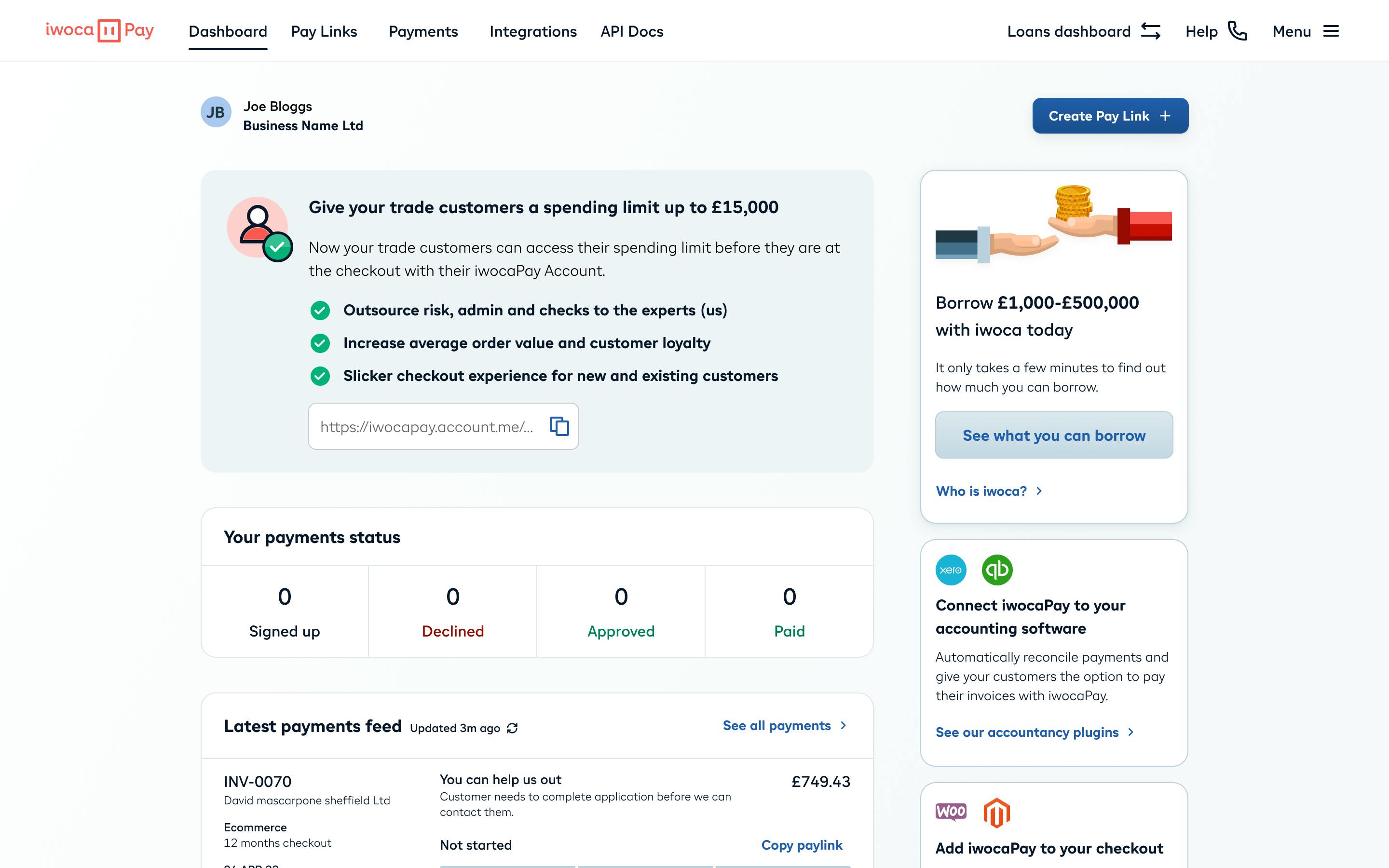
Task: Click the Magento logo icon
Action: point(996,813)
